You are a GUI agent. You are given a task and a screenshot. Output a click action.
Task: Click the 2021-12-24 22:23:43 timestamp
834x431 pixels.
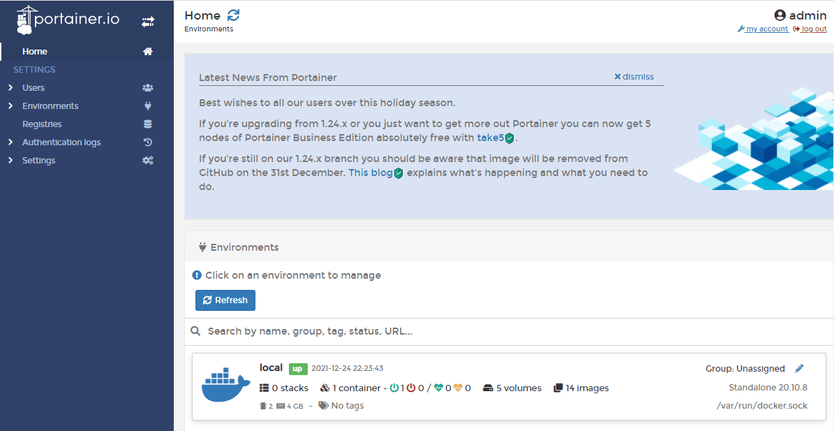click(x=347, y=368)
